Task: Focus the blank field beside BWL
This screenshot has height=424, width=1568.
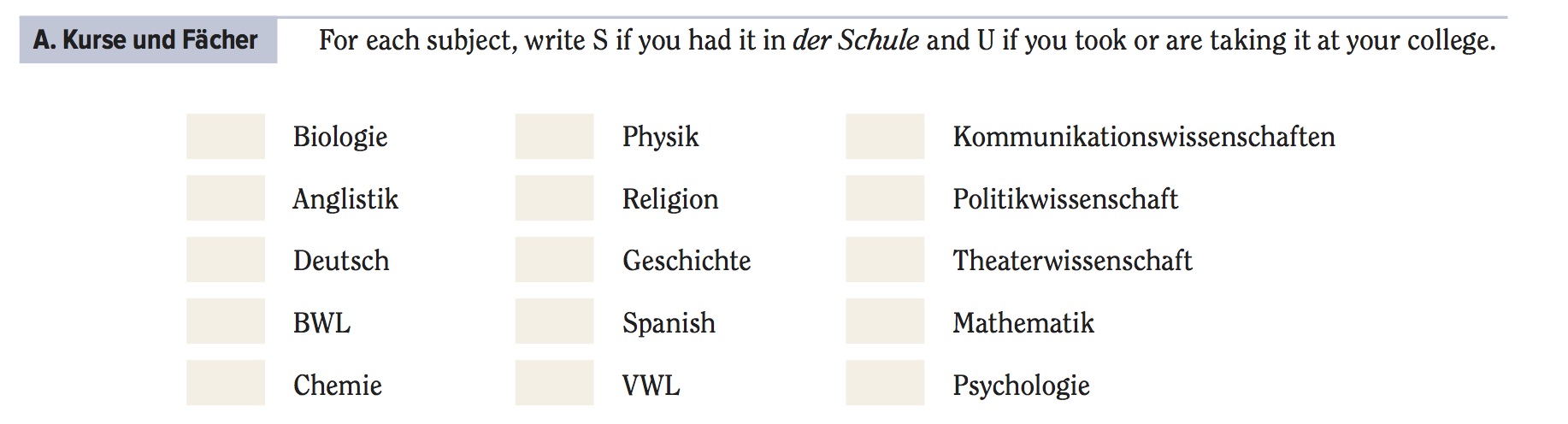Action: [226, 321]
